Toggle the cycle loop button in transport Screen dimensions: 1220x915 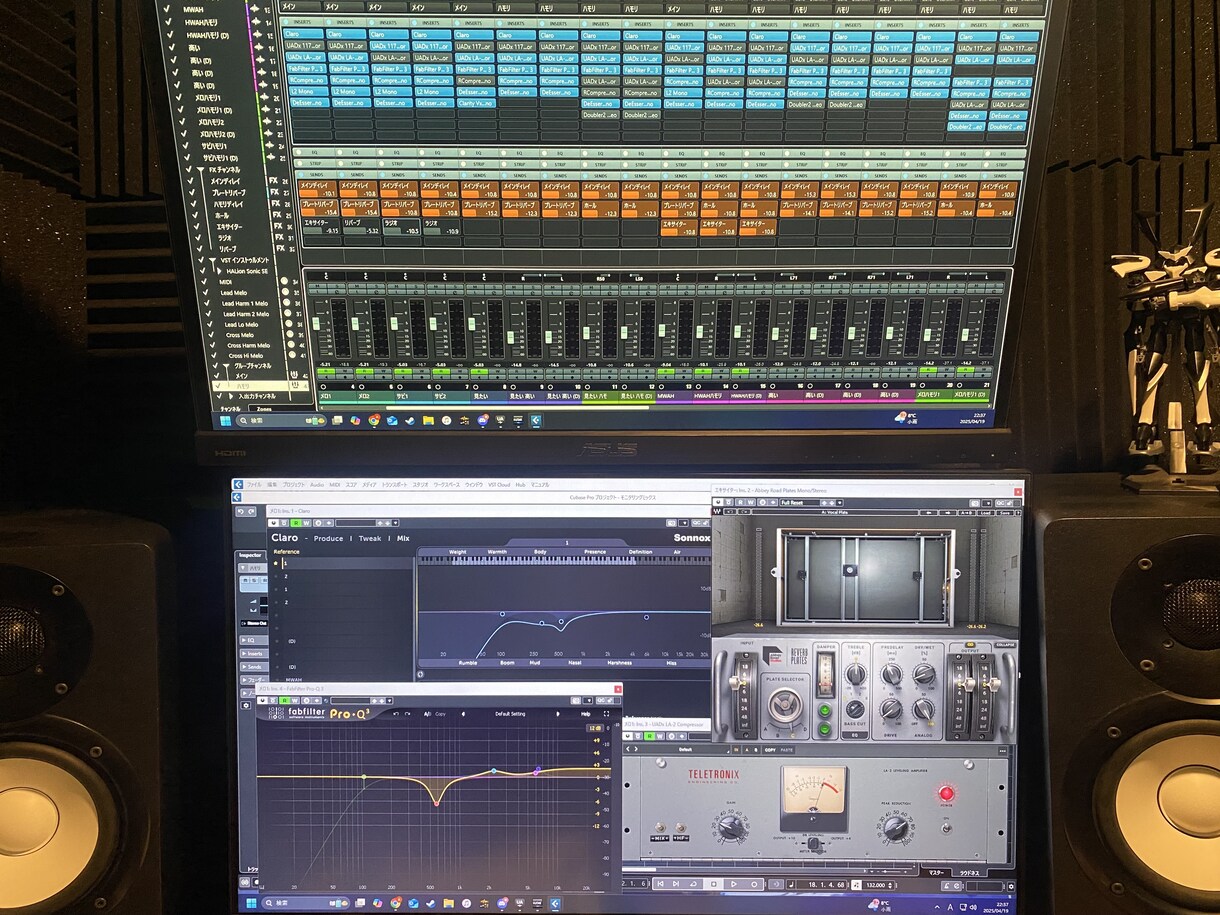coord(693,884)
